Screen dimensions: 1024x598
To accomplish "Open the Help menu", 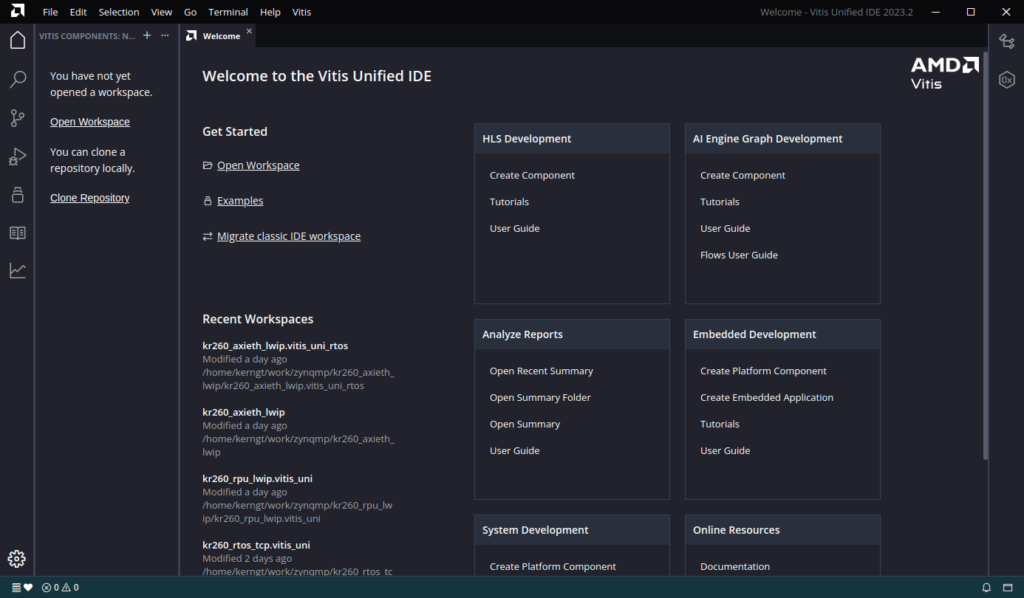I will (x=270, y=12).
